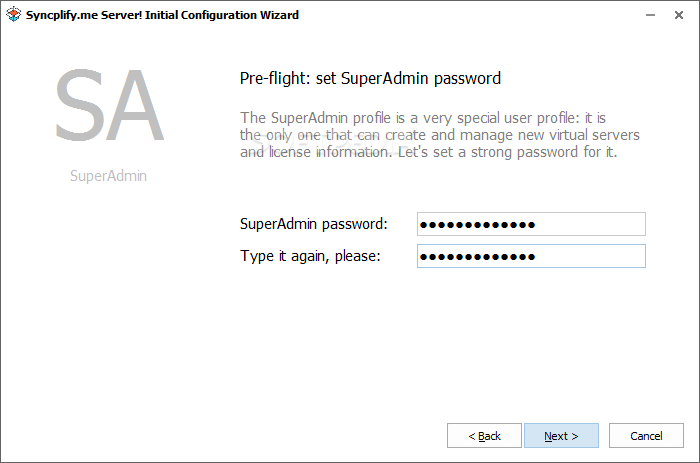
Task: Cancel the configuration wizard
Action: 646,436
